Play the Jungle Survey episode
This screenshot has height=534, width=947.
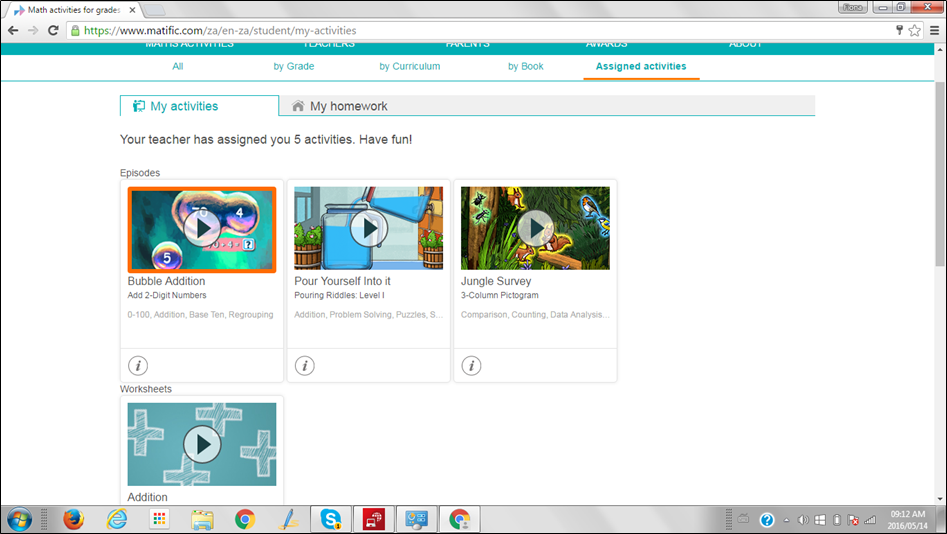tap(535, 228)
